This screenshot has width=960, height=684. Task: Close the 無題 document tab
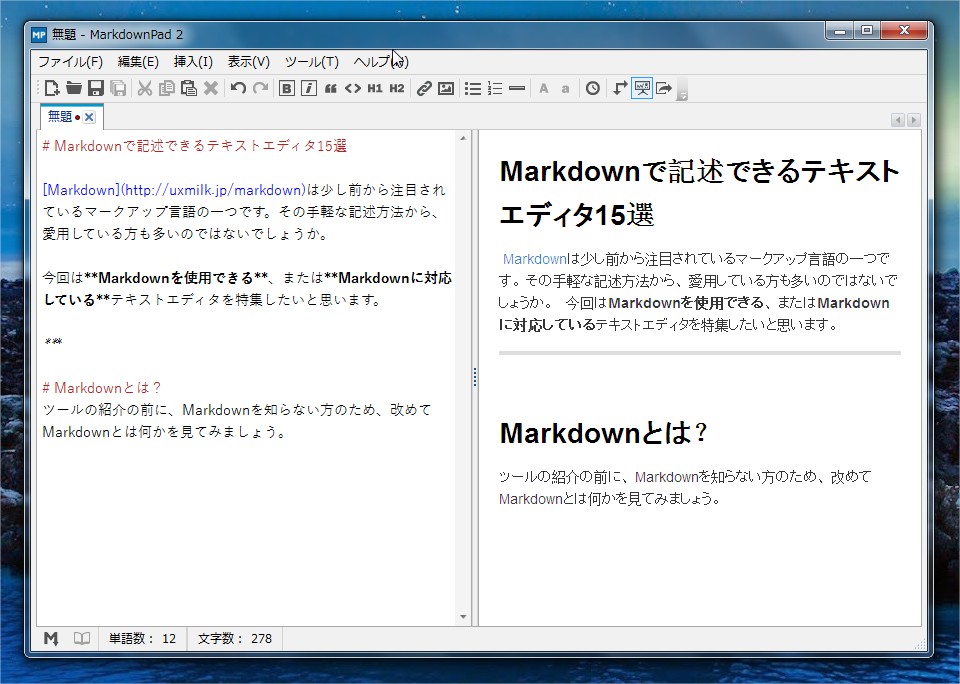coord(89,117)
